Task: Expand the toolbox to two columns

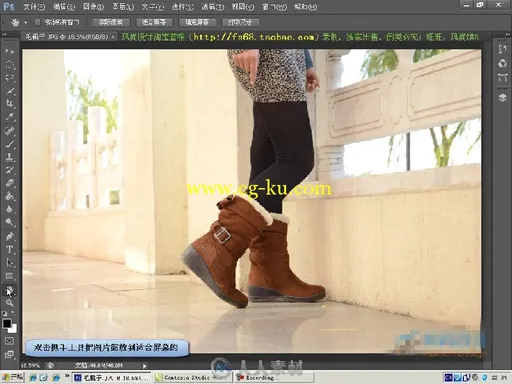Action: click(x=4, y=35)
